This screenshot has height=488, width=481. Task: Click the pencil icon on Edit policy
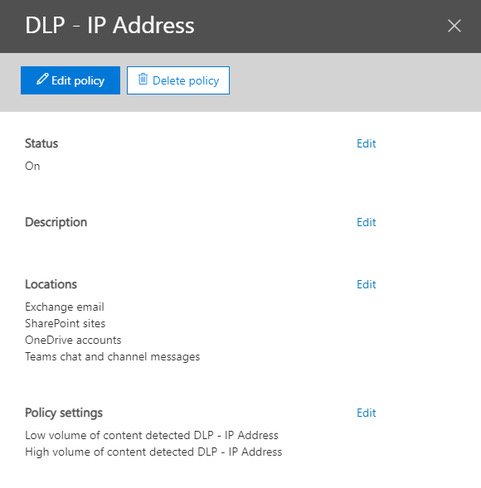(x=42, y=79)
